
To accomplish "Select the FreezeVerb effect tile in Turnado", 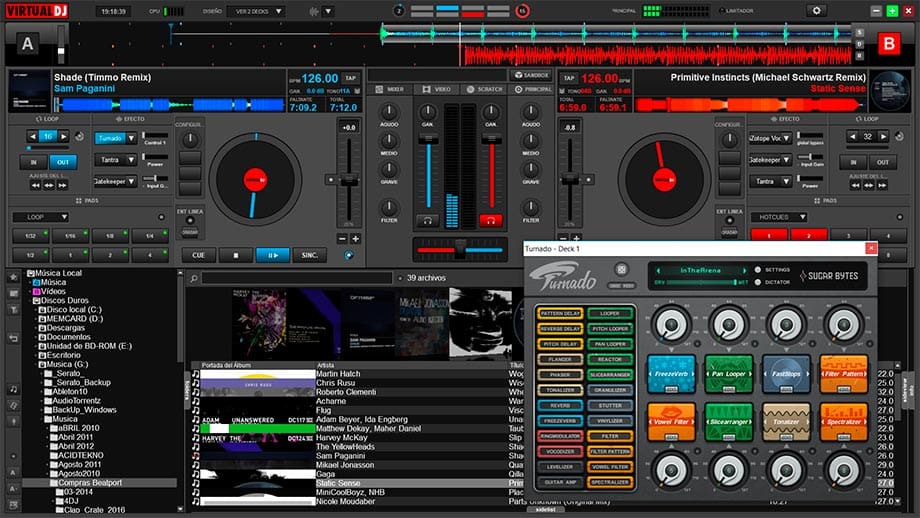I will click(671, 374).
